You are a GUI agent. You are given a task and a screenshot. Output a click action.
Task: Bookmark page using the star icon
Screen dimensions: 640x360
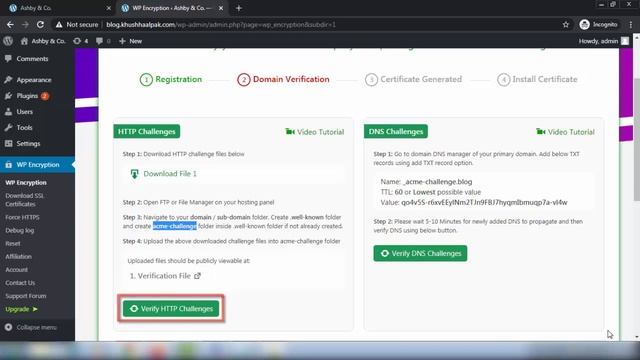(x=566, y=24)
